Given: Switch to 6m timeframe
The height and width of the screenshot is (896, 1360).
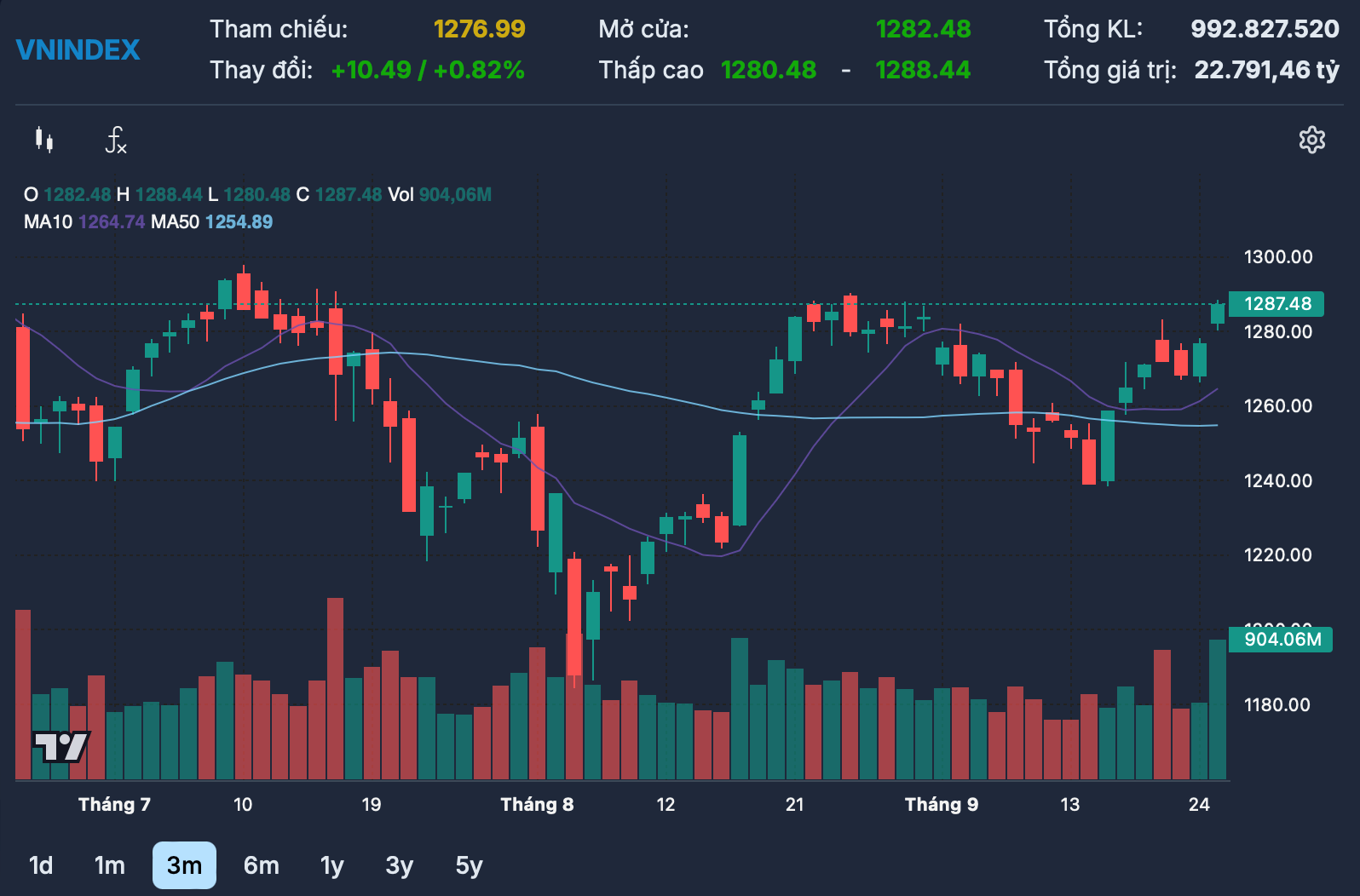Looking at the screenshot, I should click(x=261, y=865).
